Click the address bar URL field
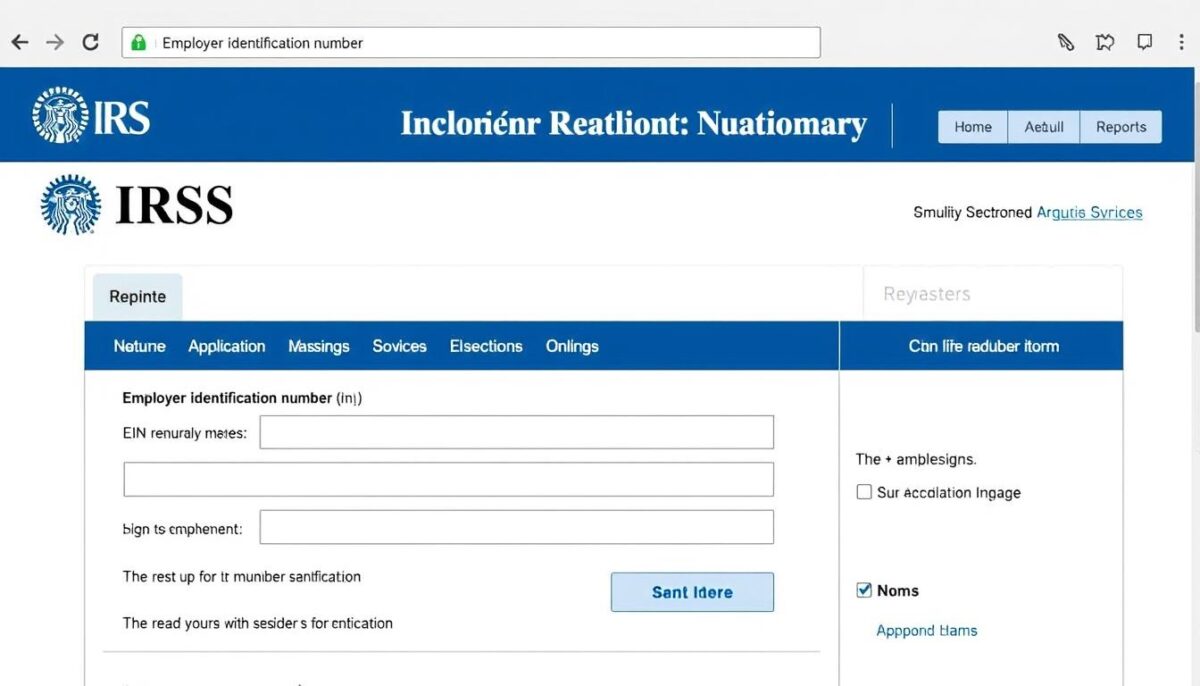Screen dimensions: 1200x686 coord(480,43)
